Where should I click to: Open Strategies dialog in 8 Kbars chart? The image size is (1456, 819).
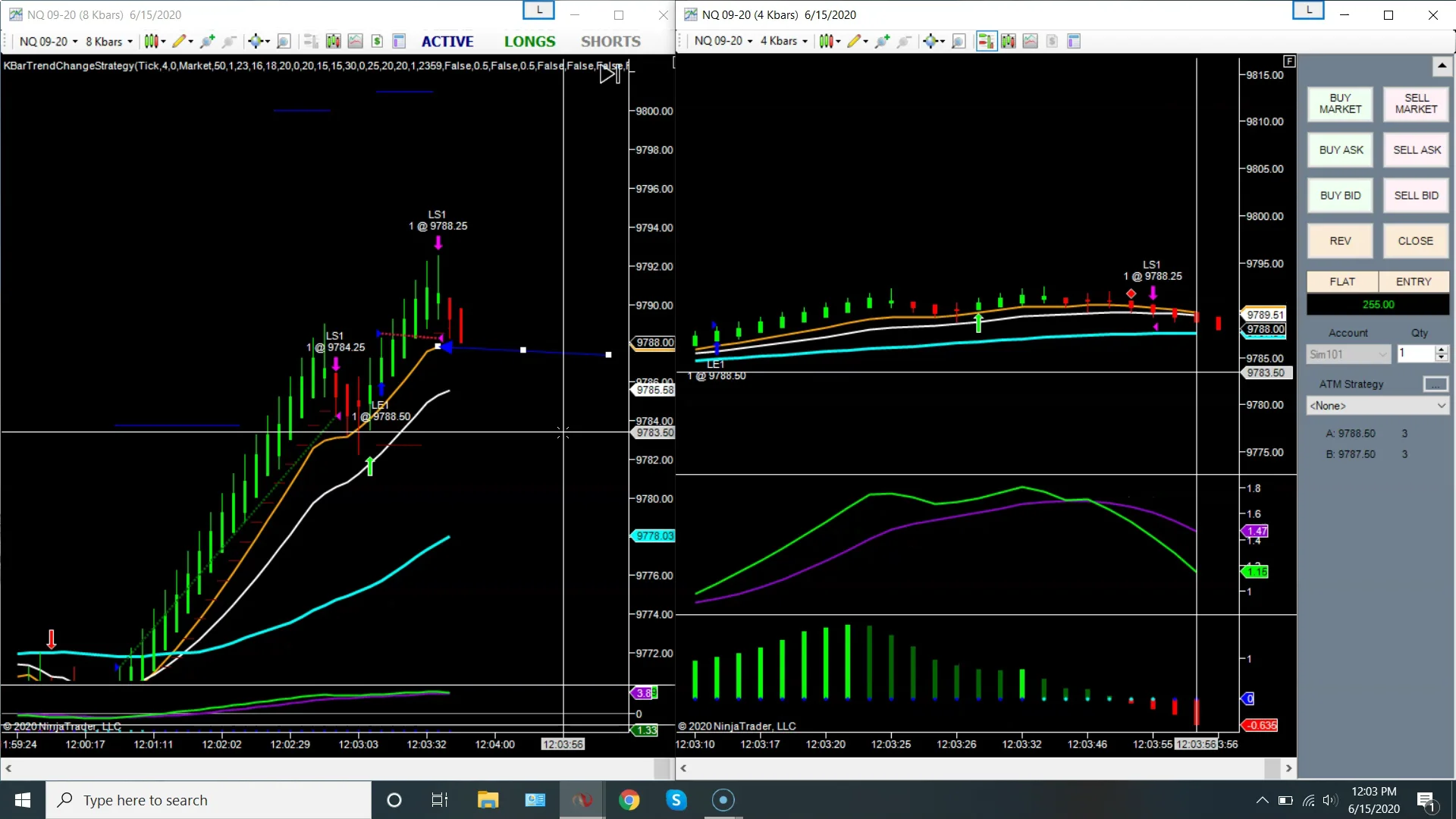point(377,41)
